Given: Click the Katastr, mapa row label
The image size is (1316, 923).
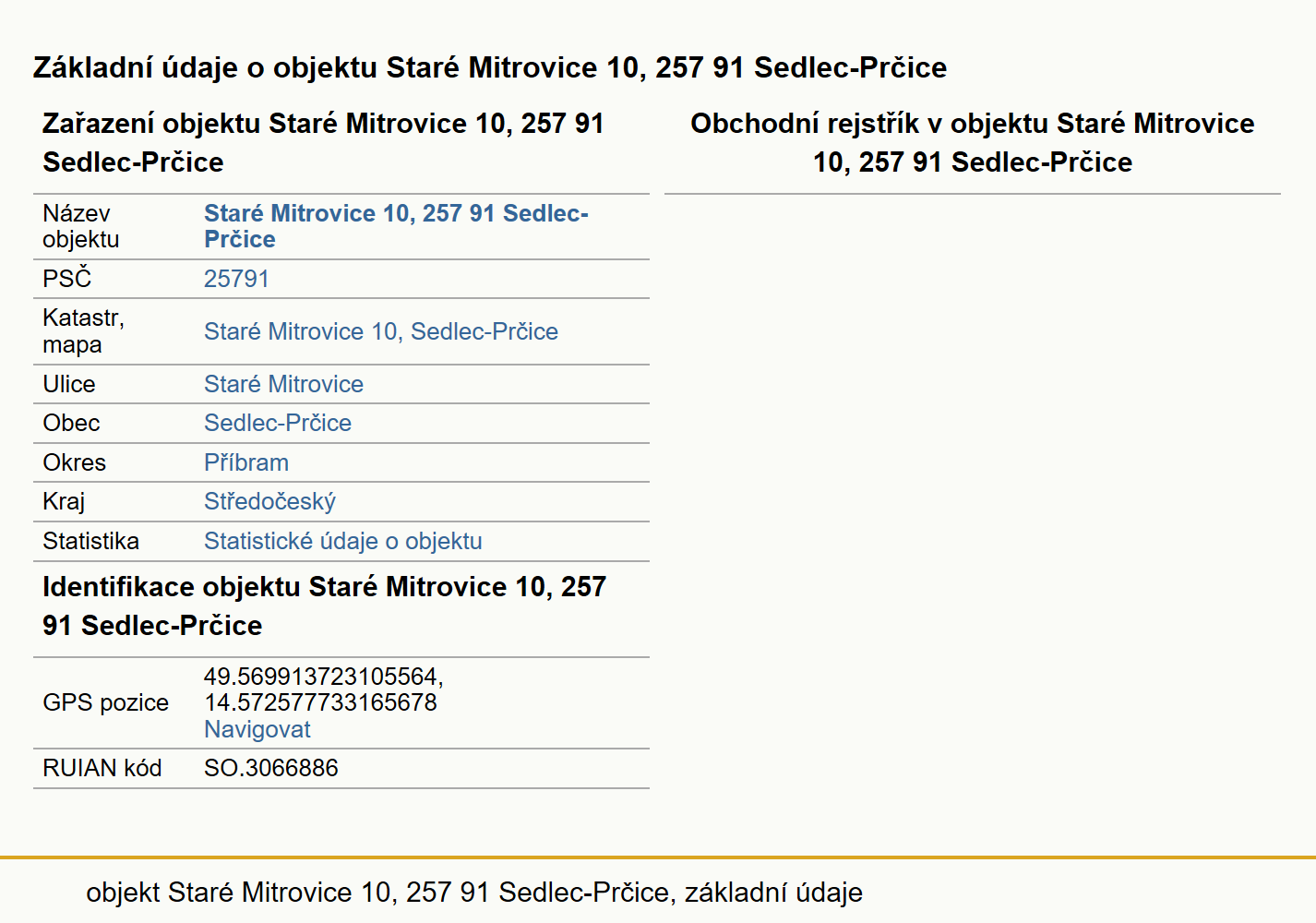Looking at the screenshot, I should pos(83,331).
